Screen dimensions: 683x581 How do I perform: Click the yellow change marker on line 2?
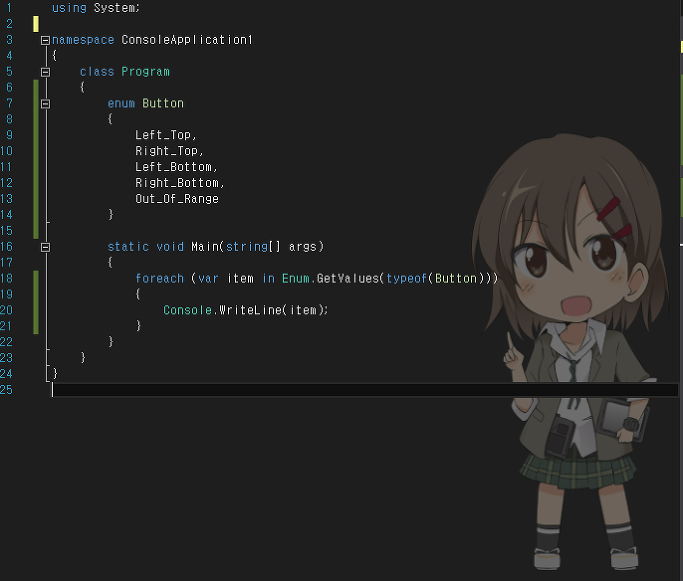pyautogui.click(x=36, y=24)
